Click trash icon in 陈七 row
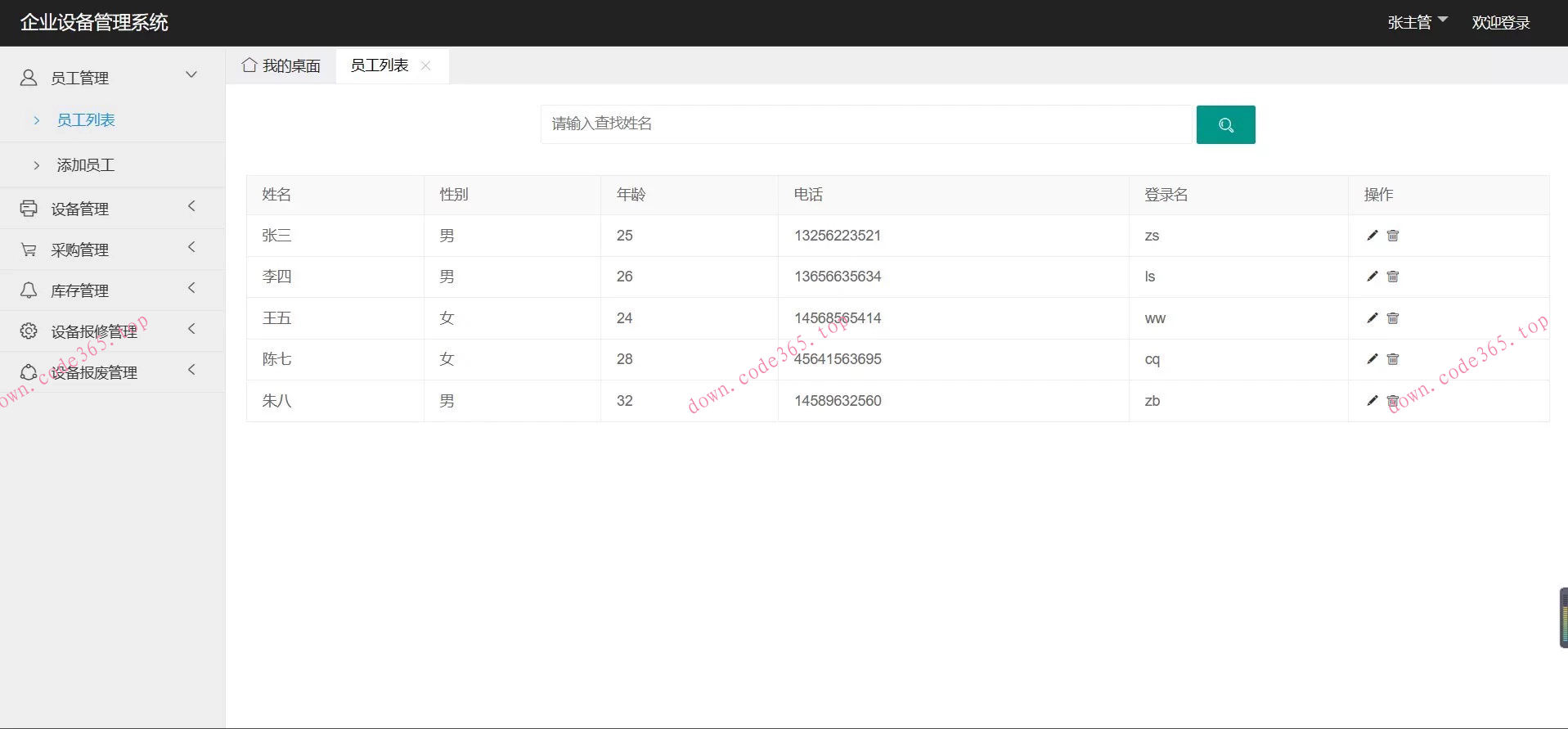This screenshot has height=729, width=1568. (x=1393, y=359)
